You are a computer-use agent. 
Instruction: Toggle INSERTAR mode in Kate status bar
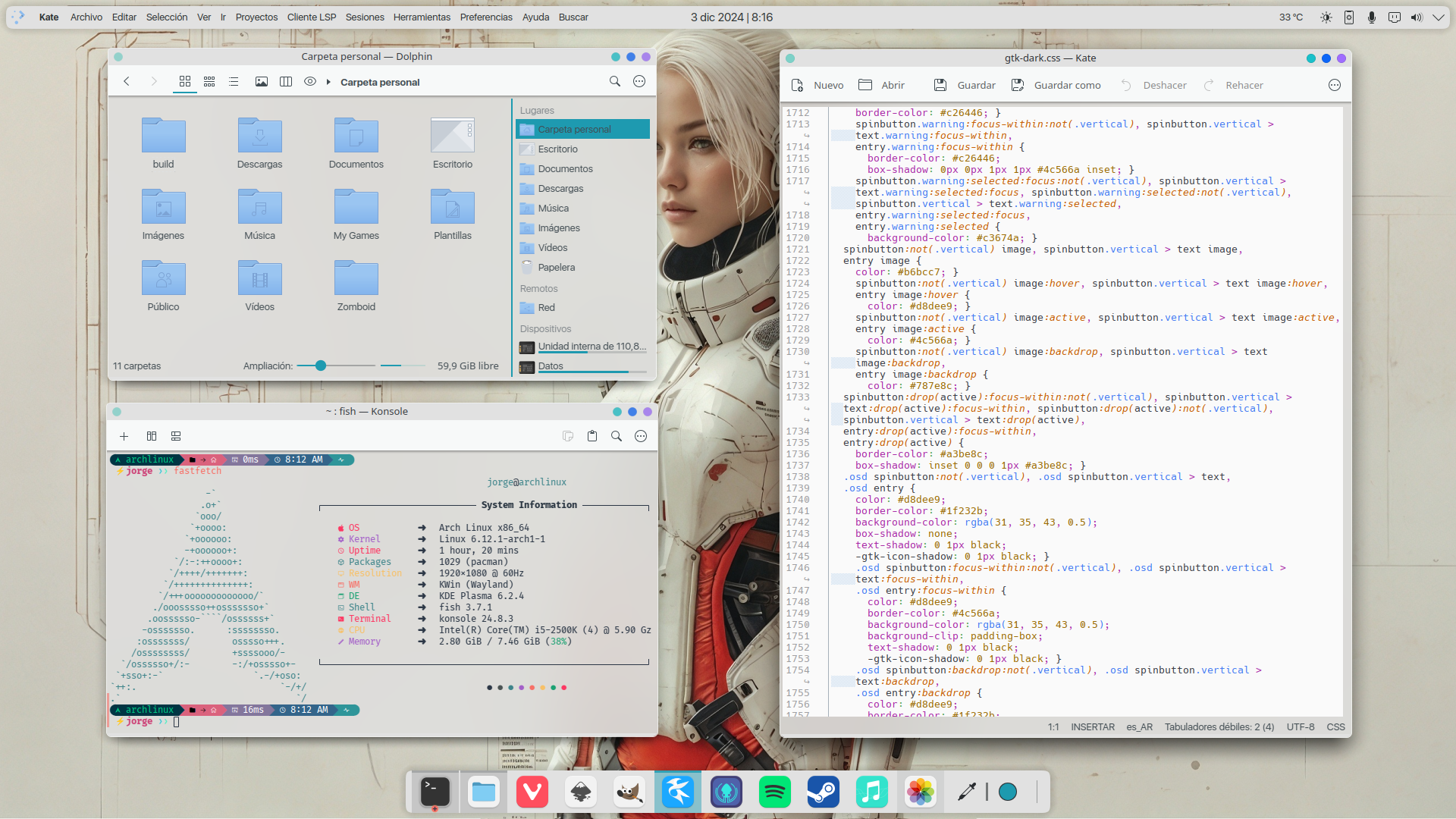(1093, 726)
